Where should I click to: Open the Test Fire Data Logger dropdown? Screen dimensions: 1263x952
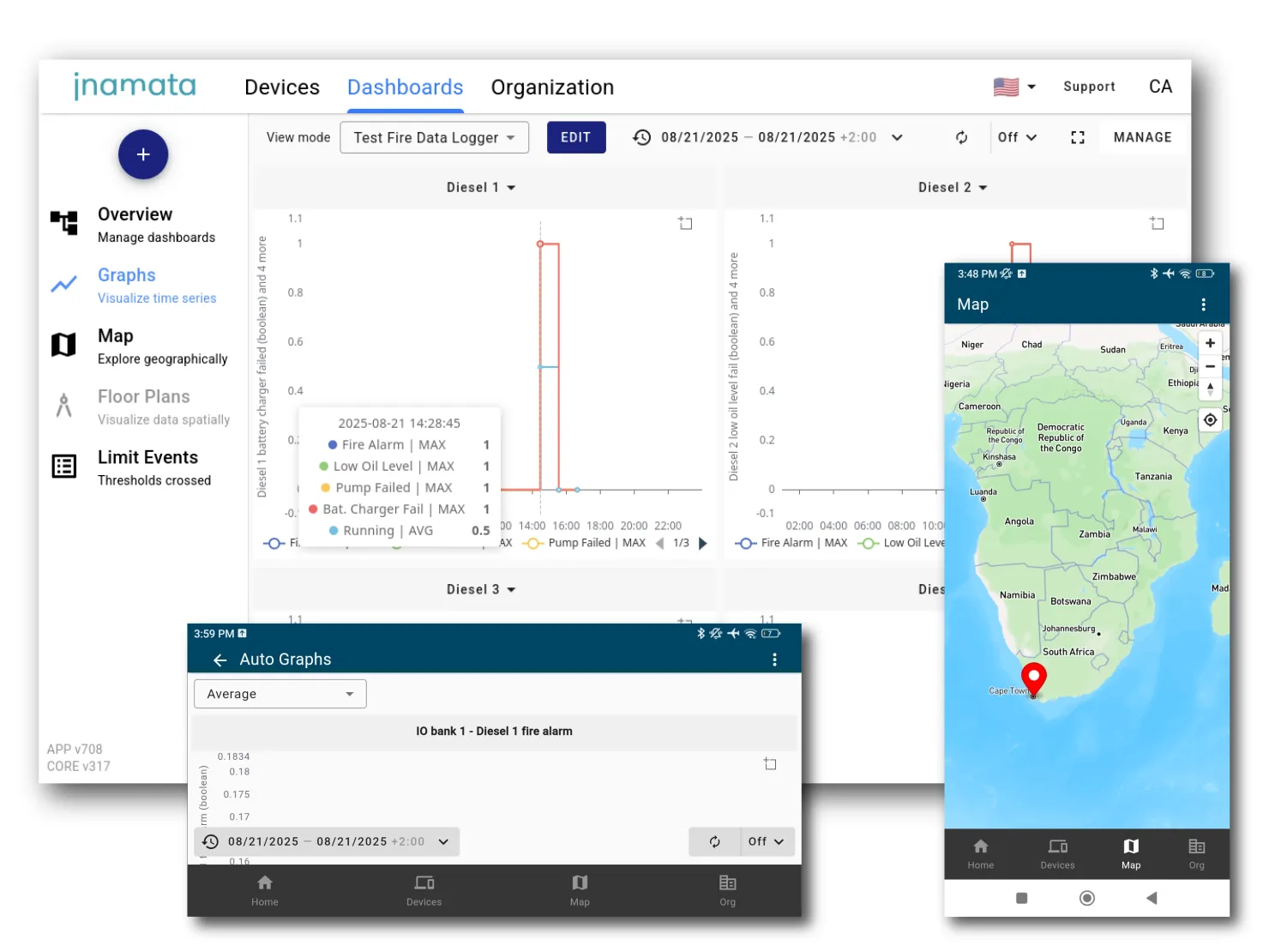point(434,137)
